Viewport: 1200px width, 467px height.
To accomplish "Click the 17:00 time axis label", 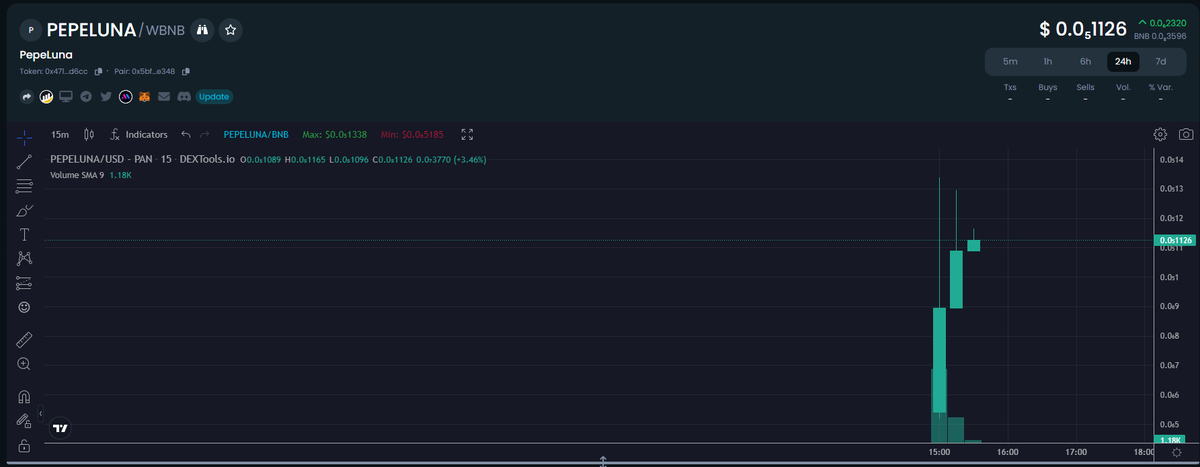I will coord(1076,452).
